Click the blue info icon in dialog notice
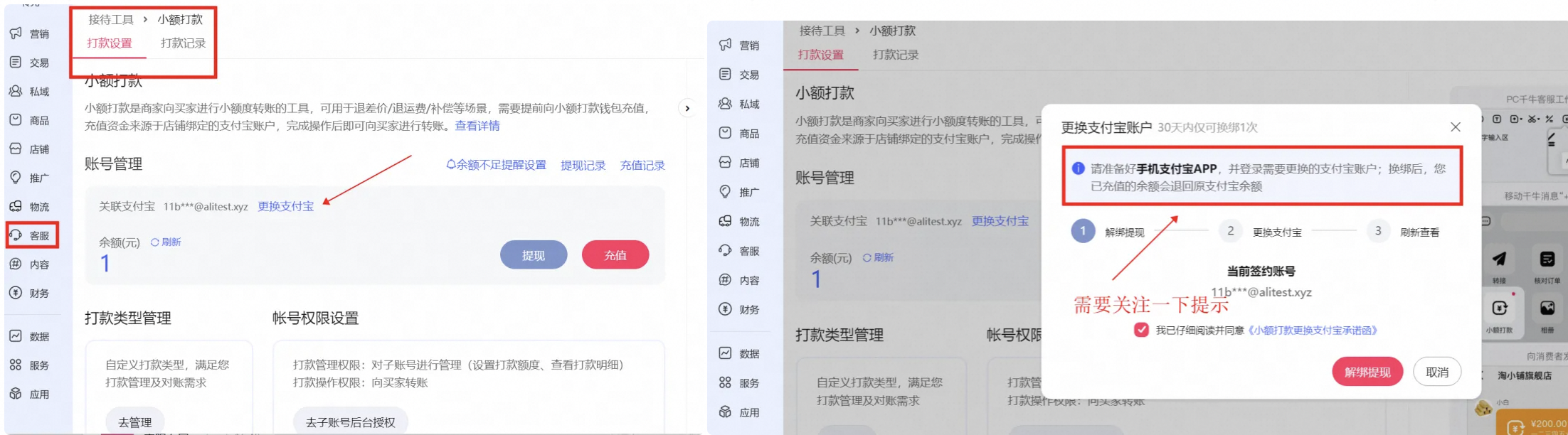 tap(1079, 168)
